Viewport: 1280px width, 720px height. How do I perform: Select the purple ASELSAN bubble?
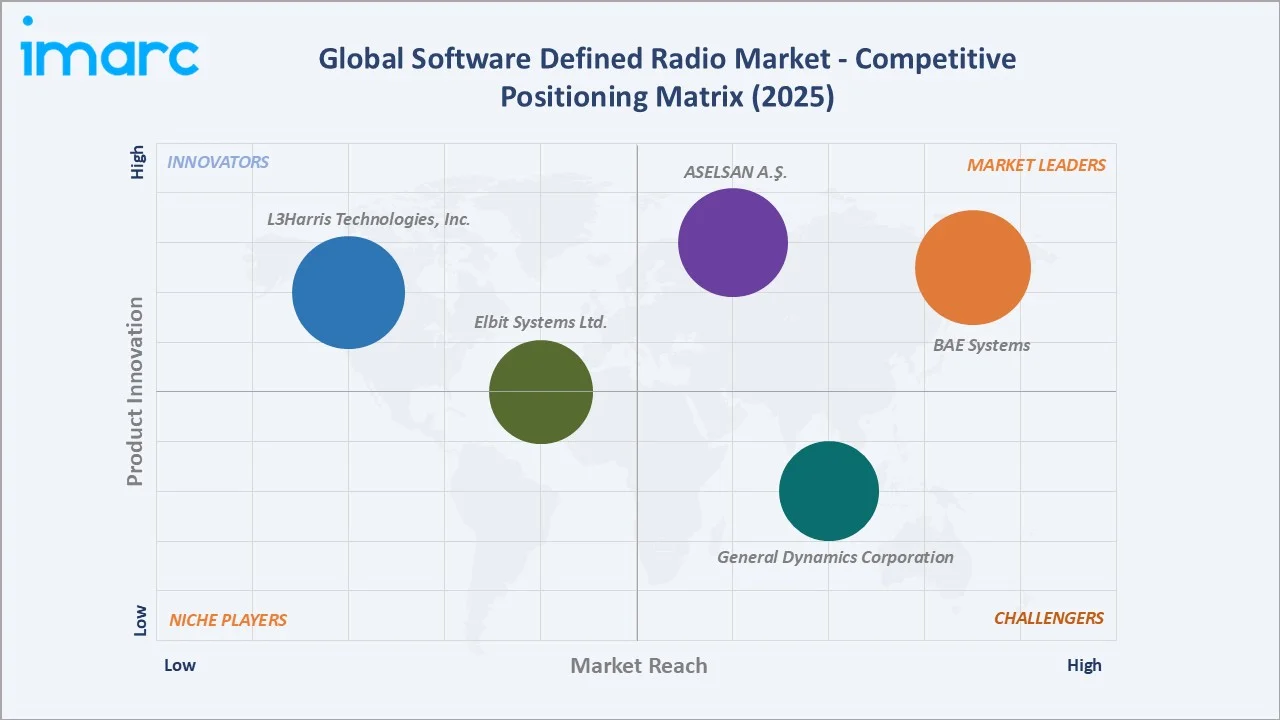pyautogui.click(x=733, y=242)
